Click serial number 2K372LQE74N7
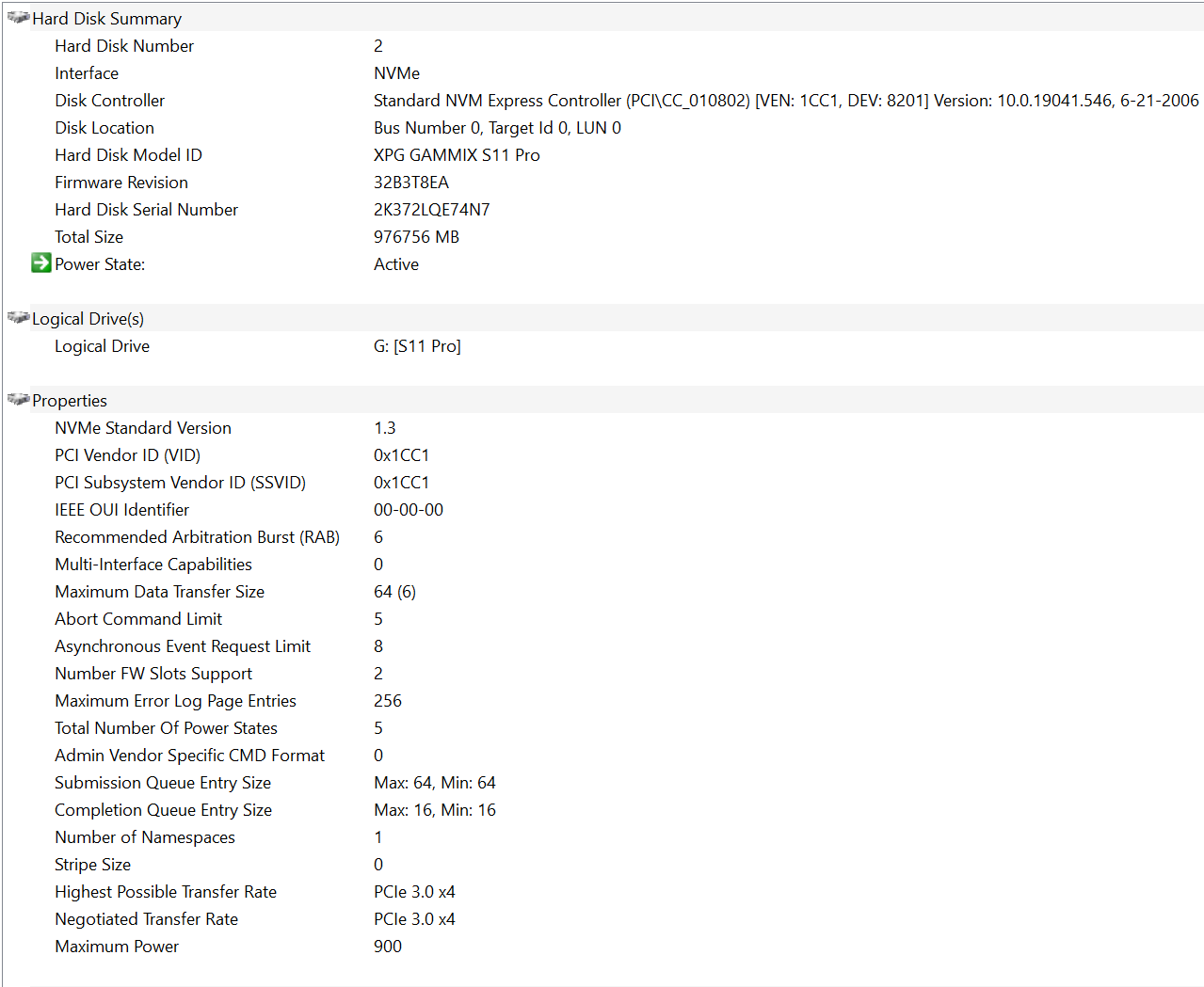The width and height of the screenshot is (1204, 987). pos(431,210)
